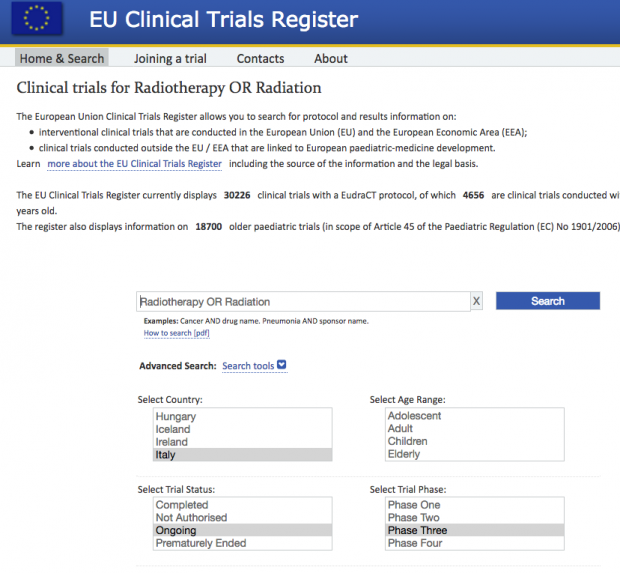Choose Adult age range
The height and width of the screenshot is (573, 620).
474,428
